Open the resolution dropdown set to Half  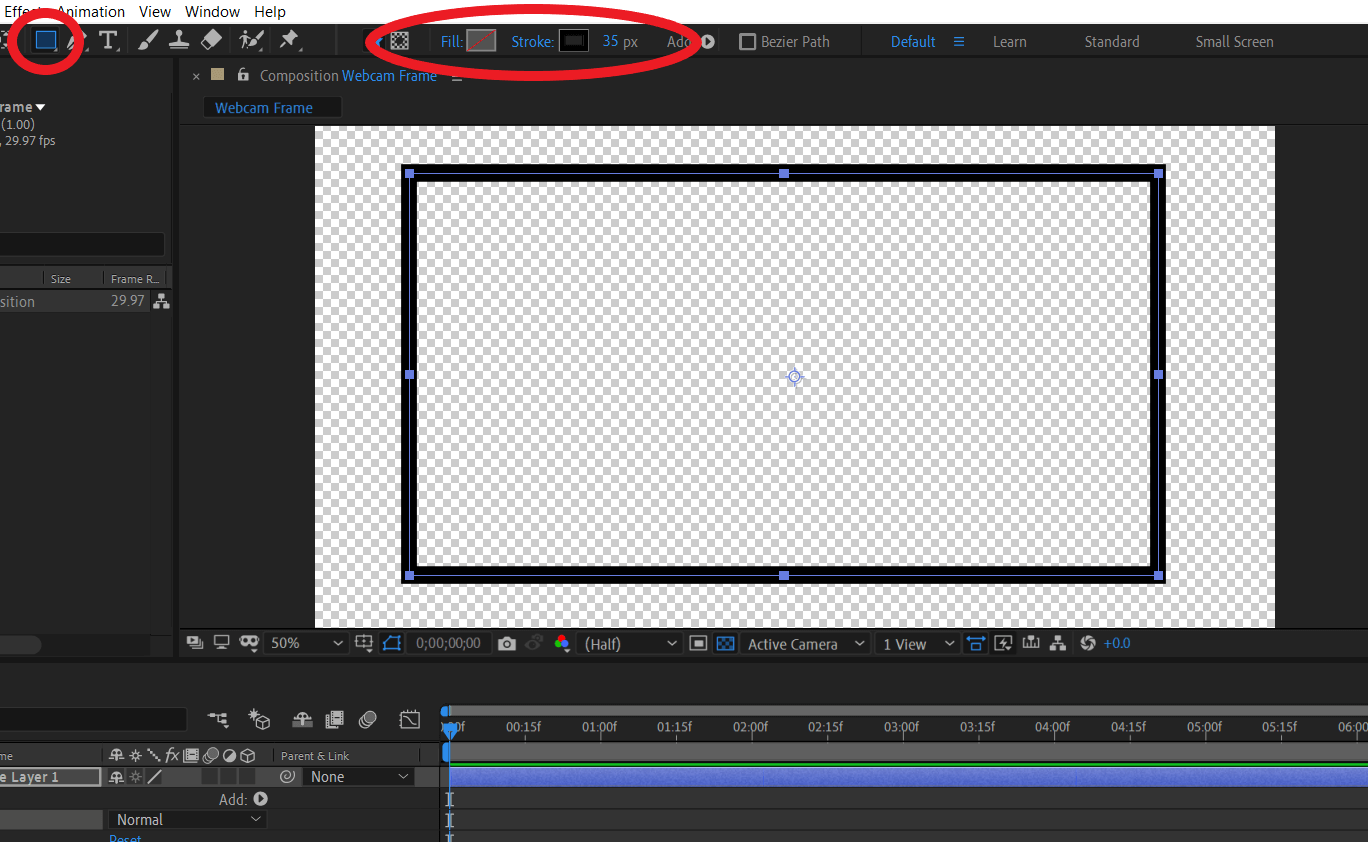tap(629, 643)
